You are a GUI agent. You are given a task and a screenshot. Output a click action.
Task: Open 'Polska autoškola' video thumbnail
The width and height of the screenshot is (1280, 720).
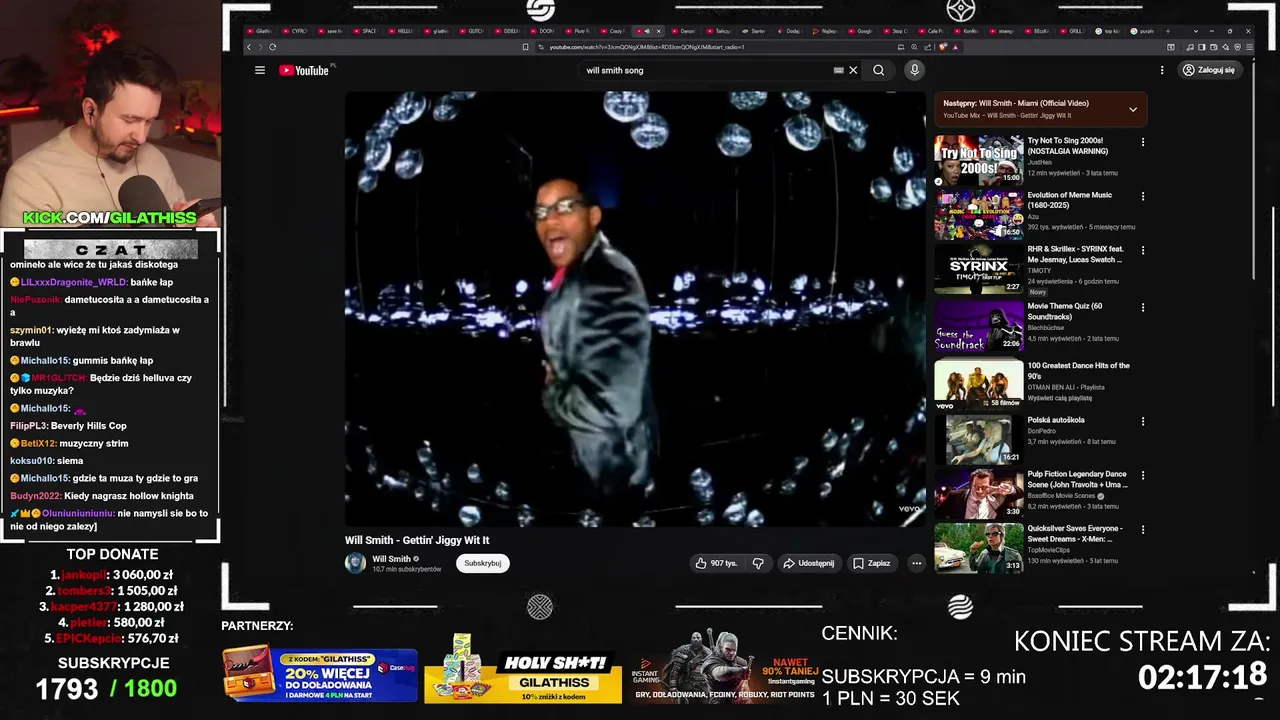click(x=979, y=439)
